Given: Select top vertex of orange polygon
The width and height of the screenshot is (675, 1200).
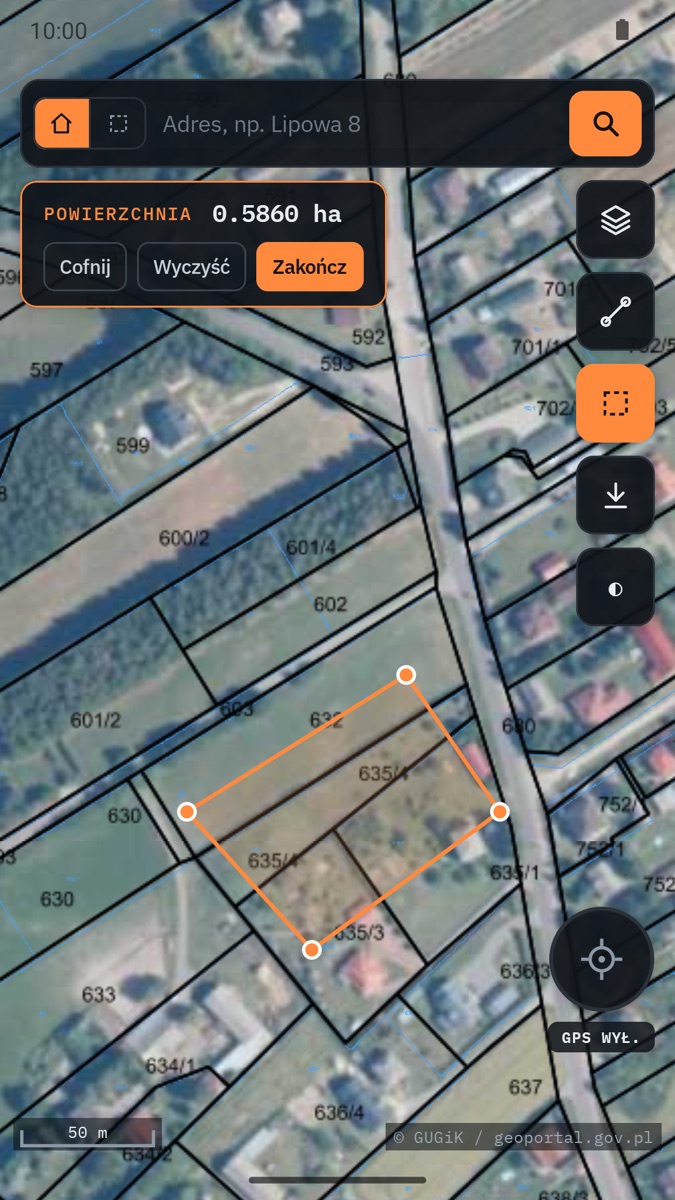Looking at the screenshot, I should pyautogui.click(x=406, y=675).
